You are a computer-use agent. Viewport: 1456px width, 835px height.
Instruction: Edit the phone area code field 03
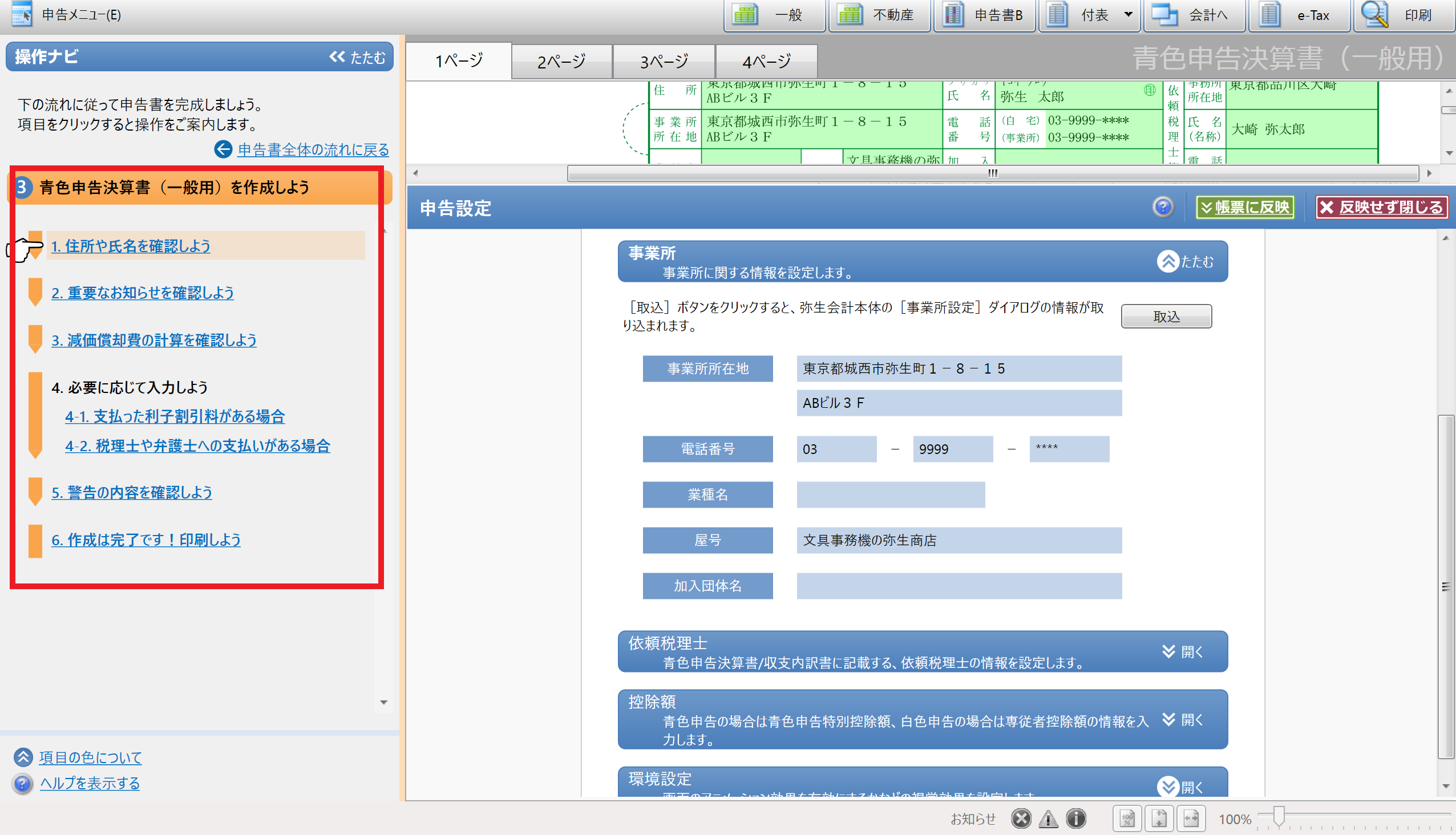[x=836, y=449]
